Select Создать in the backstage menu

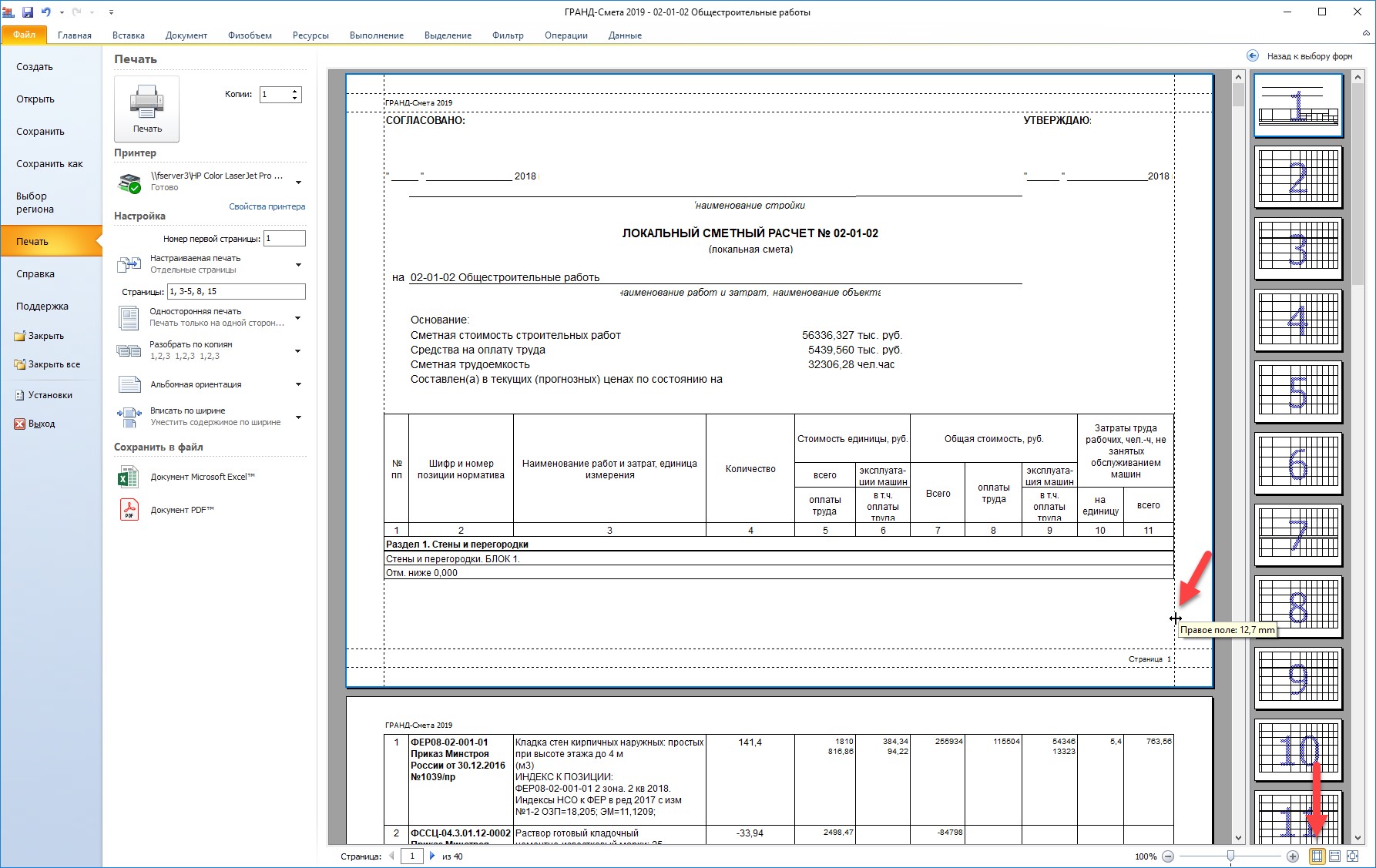click(35, 67)
